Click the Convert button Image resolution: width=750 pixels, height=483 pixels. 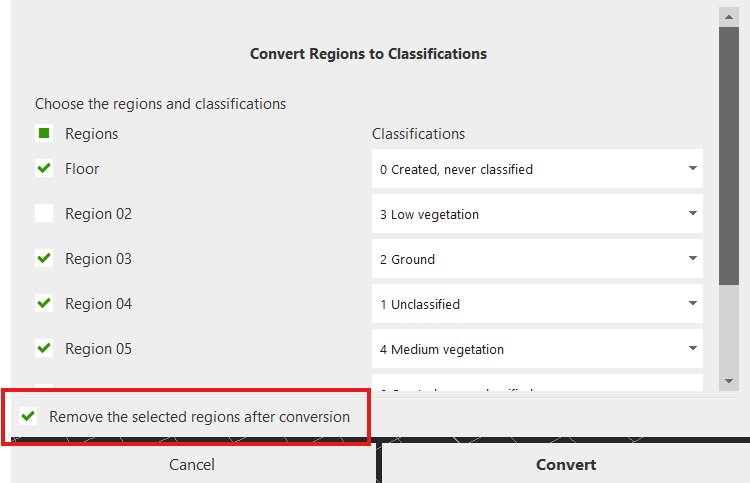[x=566, y=464]
